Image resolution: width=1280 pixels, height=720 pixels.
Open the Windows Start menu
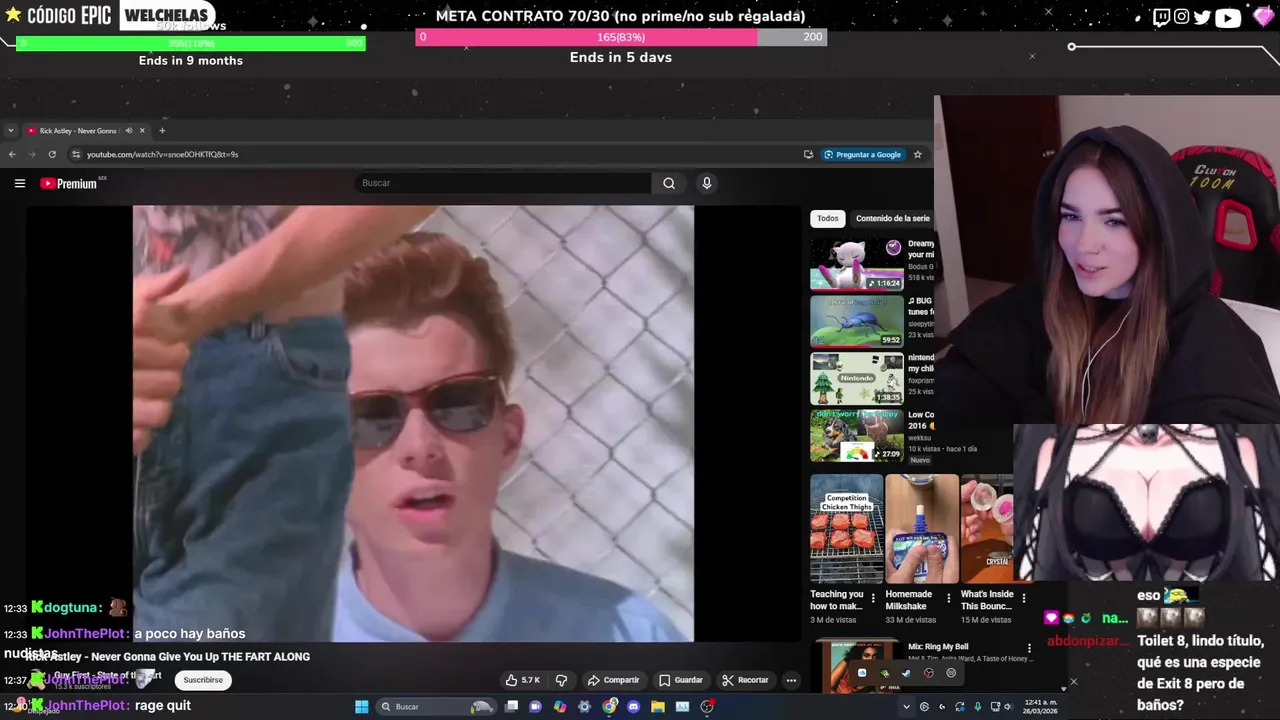[x=361, y=707]
